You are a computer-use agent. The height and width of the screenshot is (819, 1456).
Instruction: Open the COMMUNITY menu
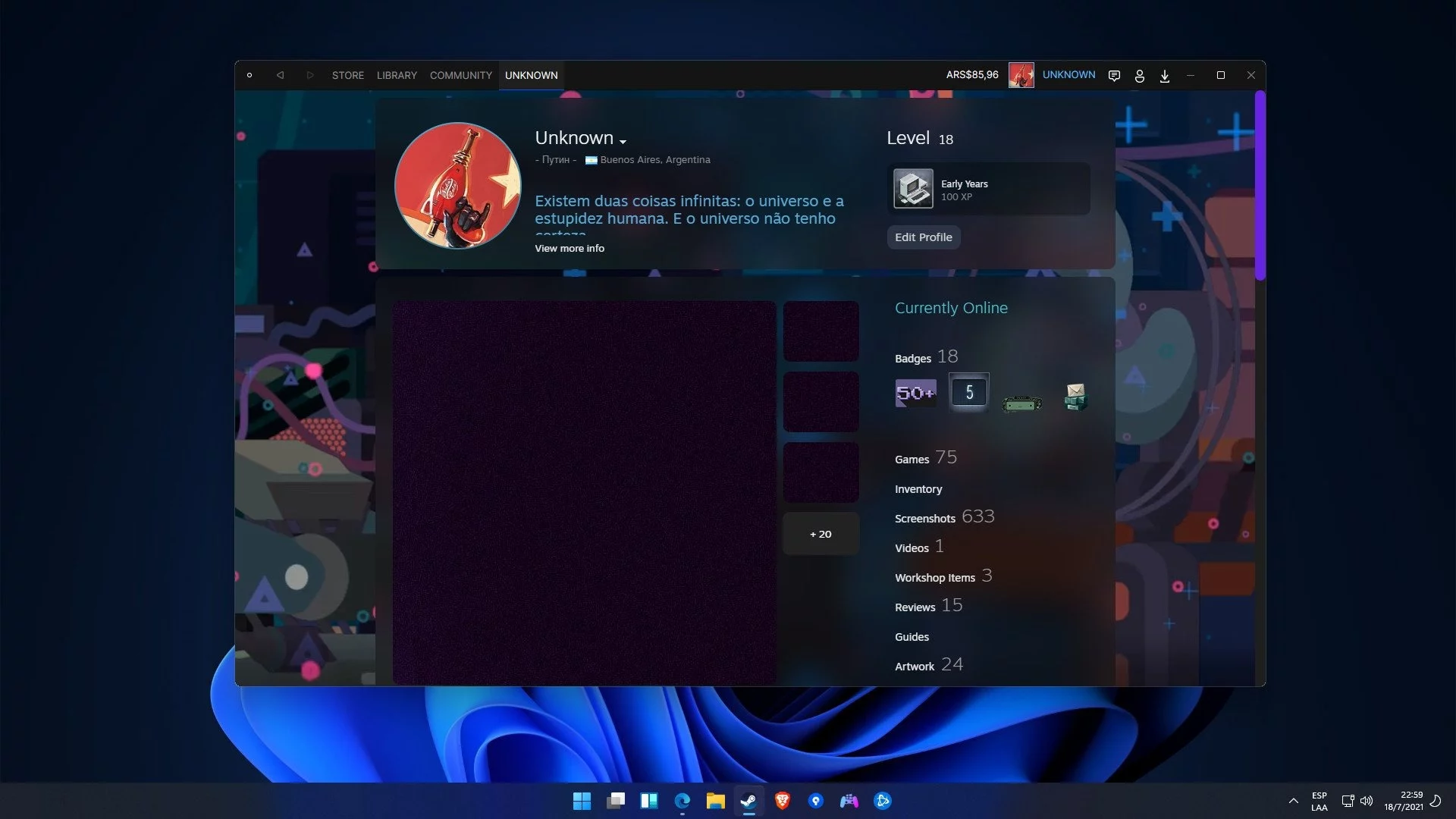click(460, 75)
